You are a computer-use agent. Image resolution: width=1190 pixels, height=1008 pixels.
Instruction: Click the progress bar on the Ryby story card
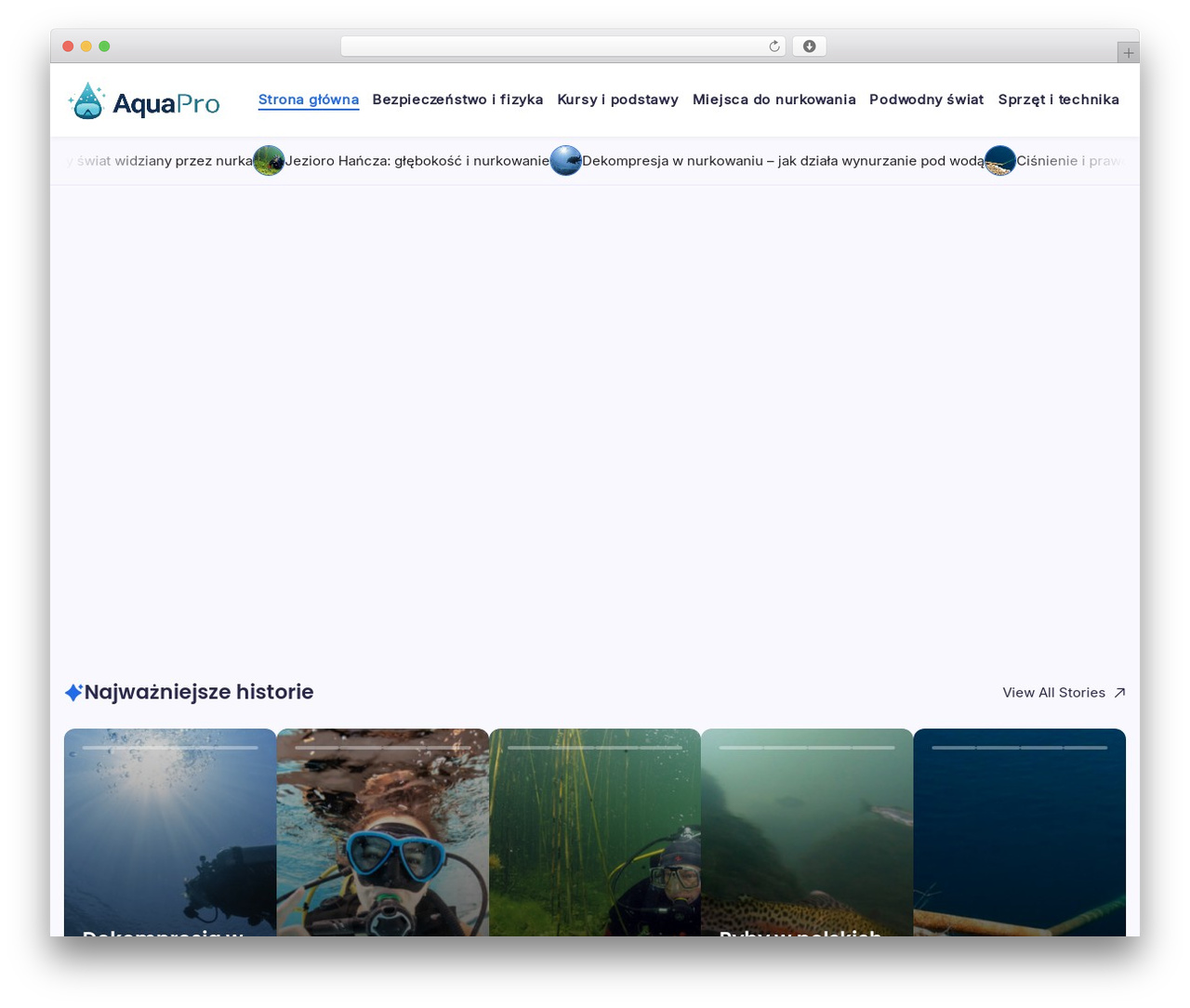tap(807, 748)
